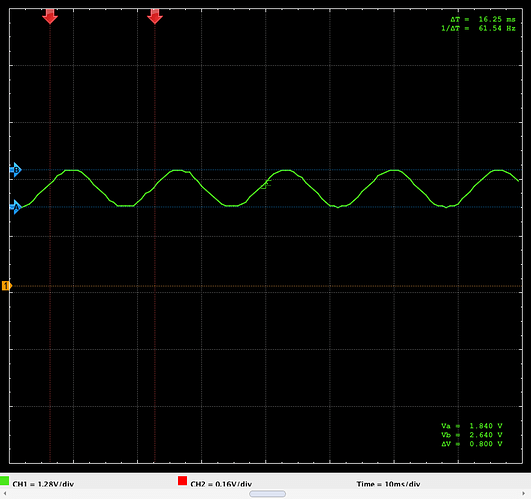
Task: Grab the blue A voltage cursor marker
Action: (x=15, y=207)
